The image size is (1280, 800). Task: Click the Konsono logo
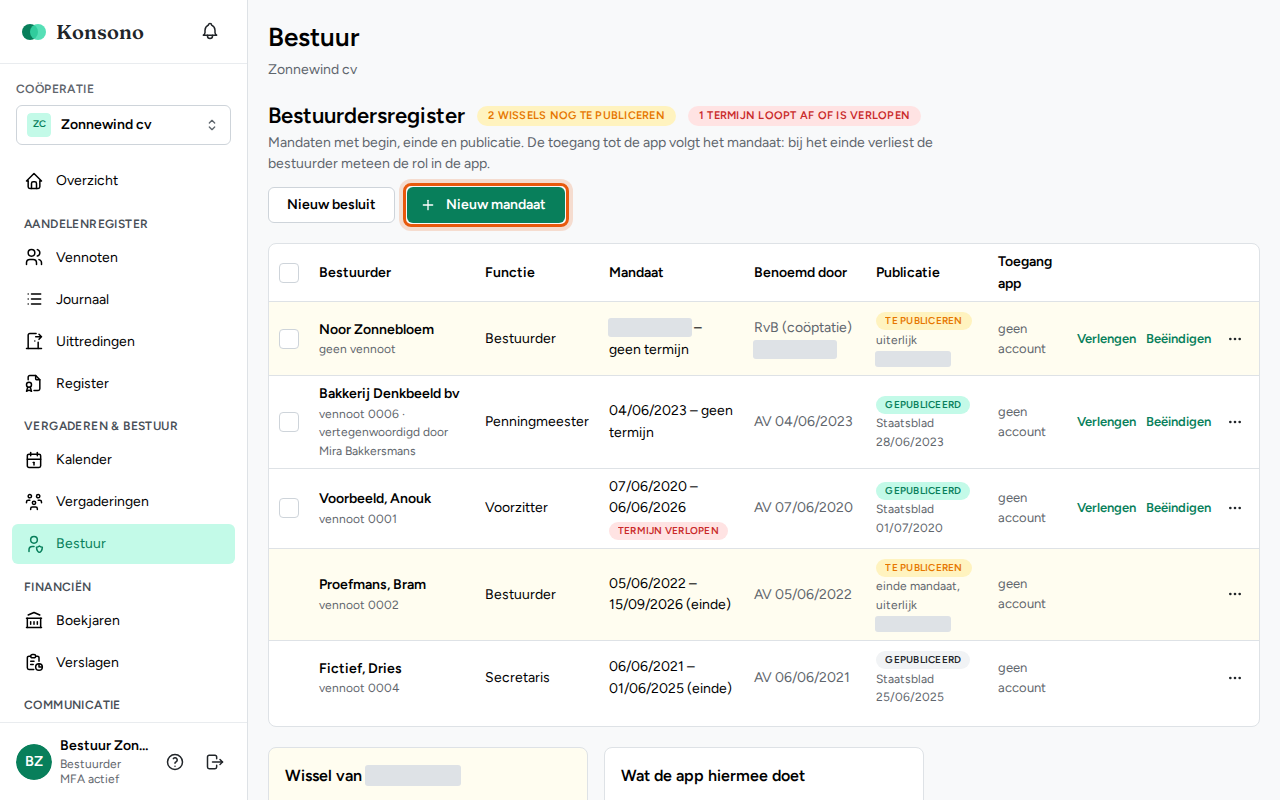83,32
